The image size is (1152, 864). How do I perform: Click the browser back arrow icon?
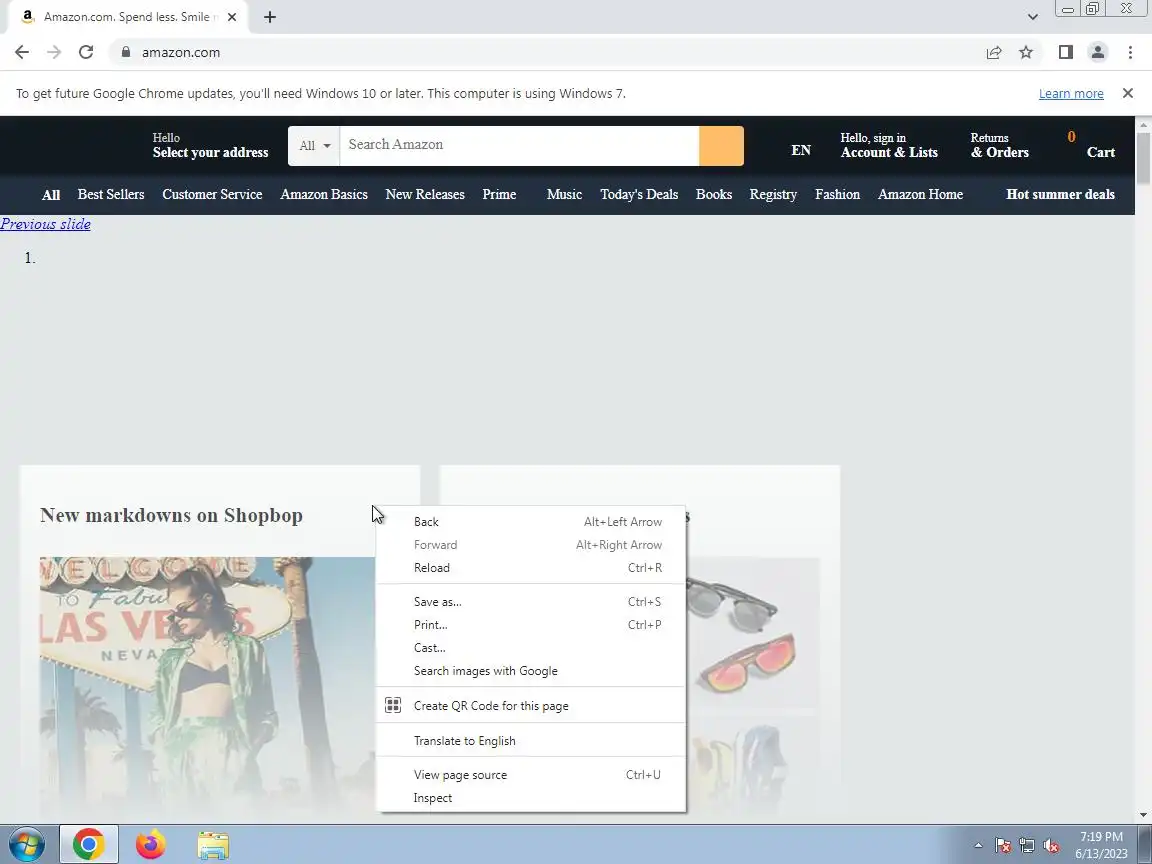22,52
